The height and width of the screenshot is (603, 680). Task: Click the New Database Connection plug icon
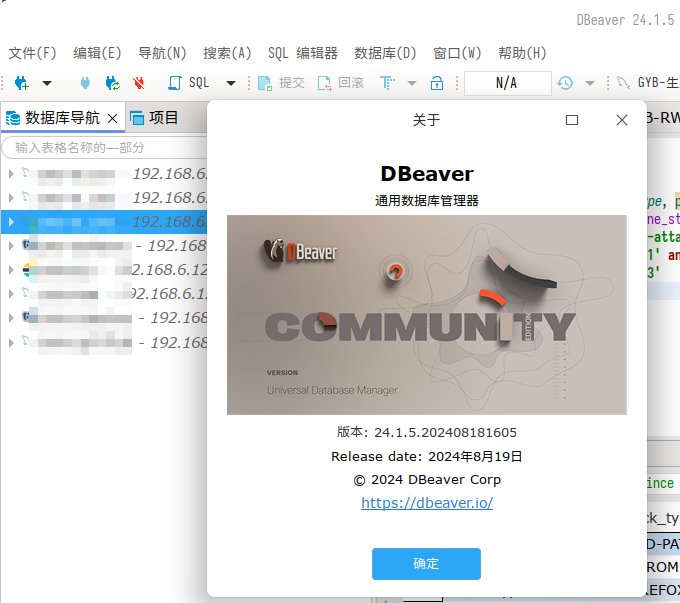22,83
